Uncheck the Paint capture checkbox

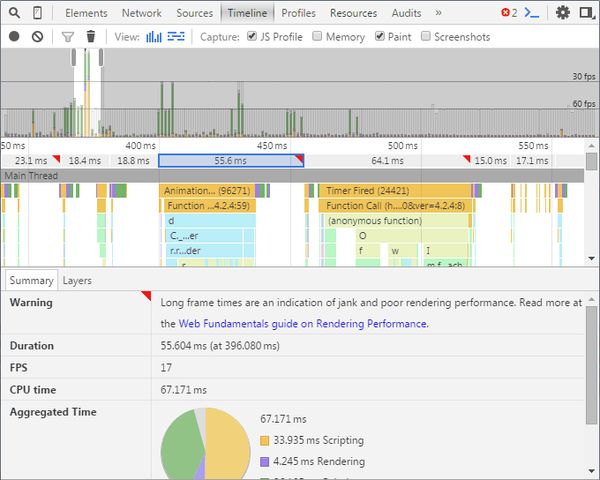380,36
